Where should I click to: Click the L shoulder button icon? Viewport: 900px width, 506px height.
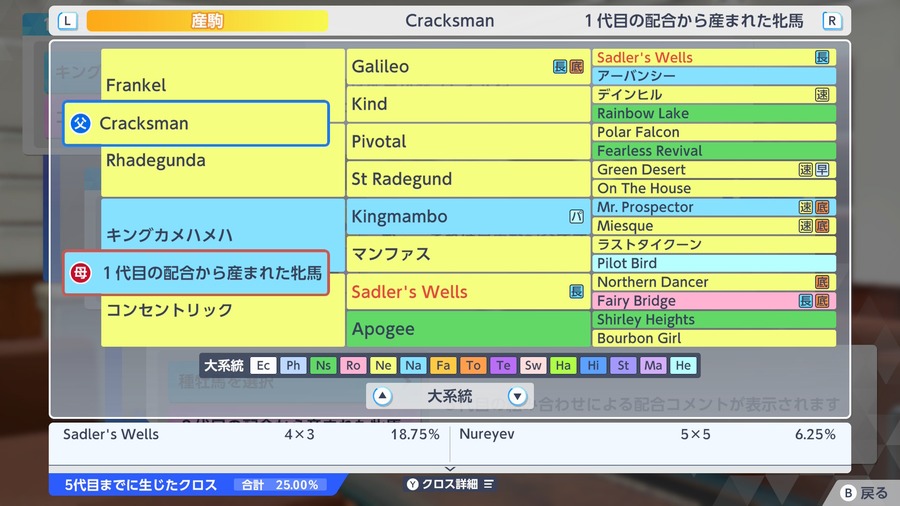pyautogui.click(x=67, y=21)
